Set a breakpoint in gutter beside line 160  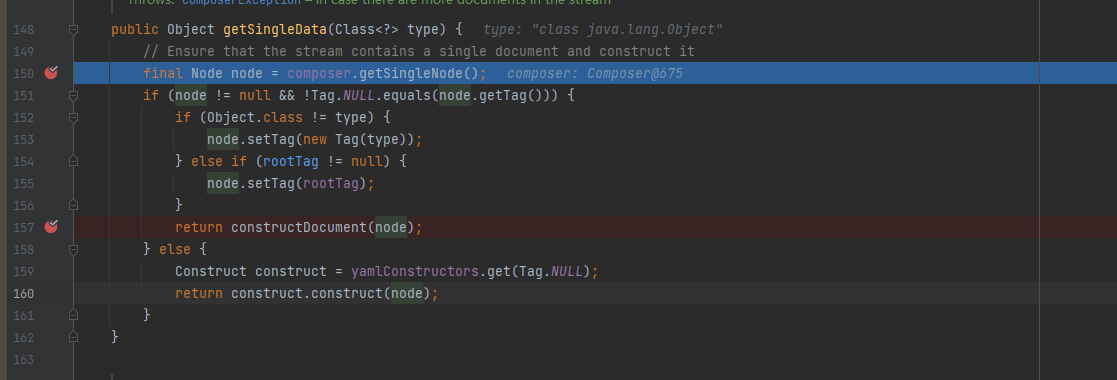click(x=51, y=293)
